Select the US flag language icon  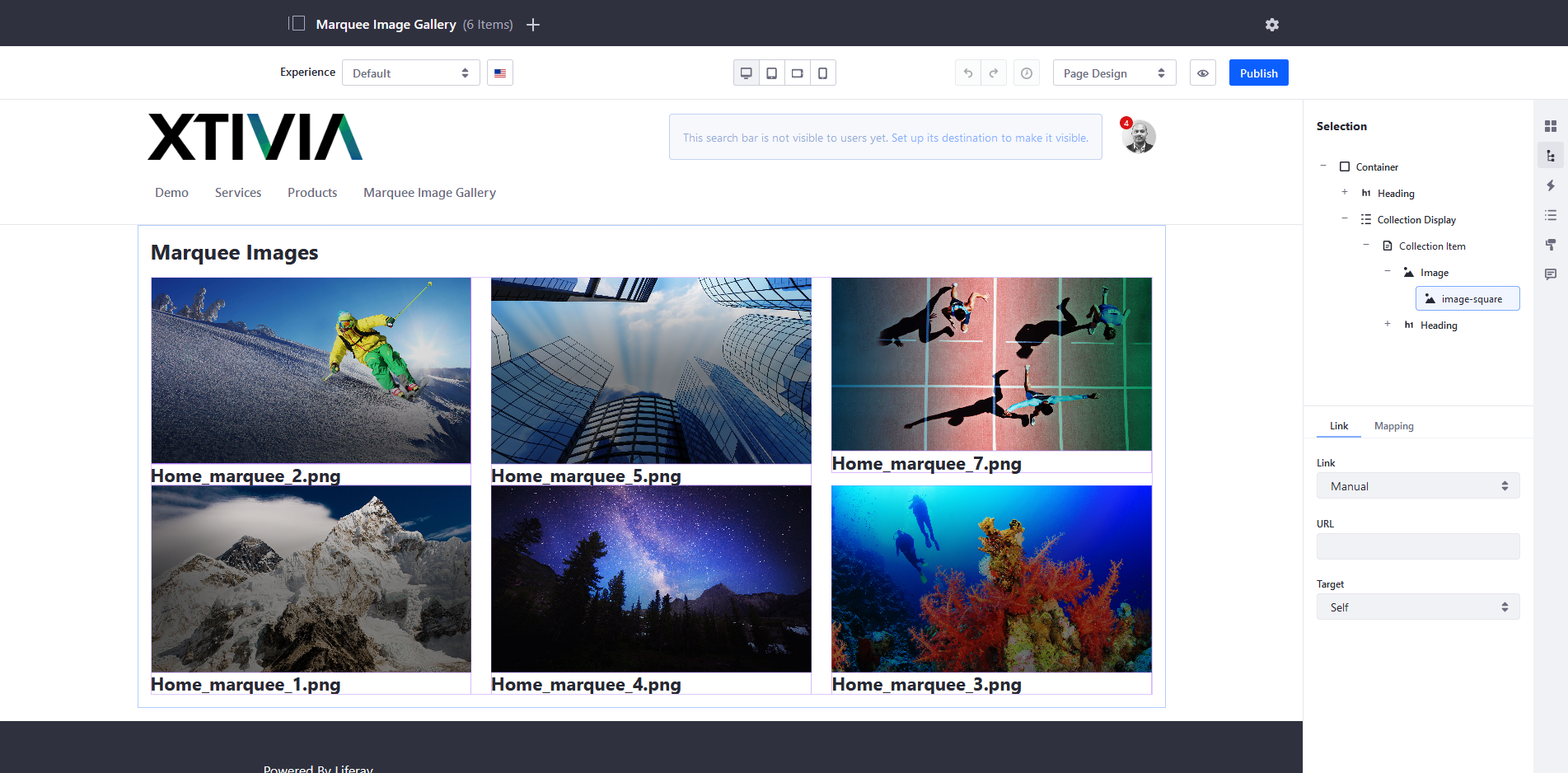500,73
